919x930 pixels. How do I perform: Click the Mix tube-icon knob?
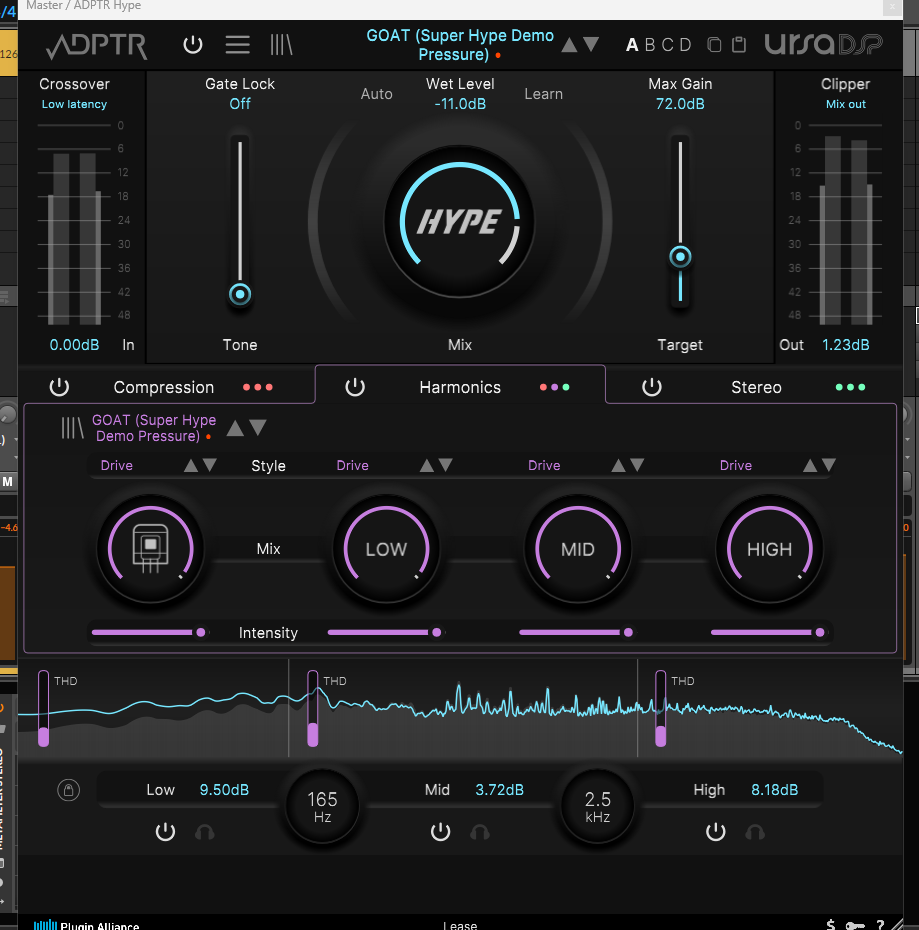point(151,549)
